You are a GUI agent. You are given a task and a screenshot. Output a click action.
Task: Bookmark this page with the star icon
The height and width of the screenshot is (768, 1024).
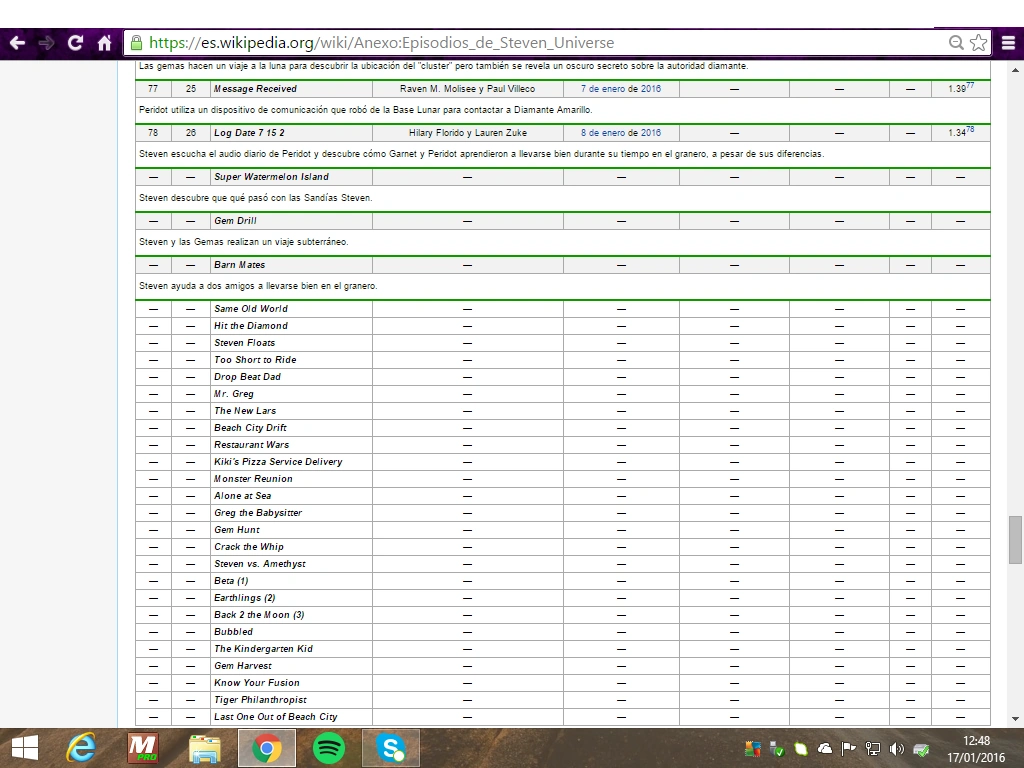coord(978,43)
